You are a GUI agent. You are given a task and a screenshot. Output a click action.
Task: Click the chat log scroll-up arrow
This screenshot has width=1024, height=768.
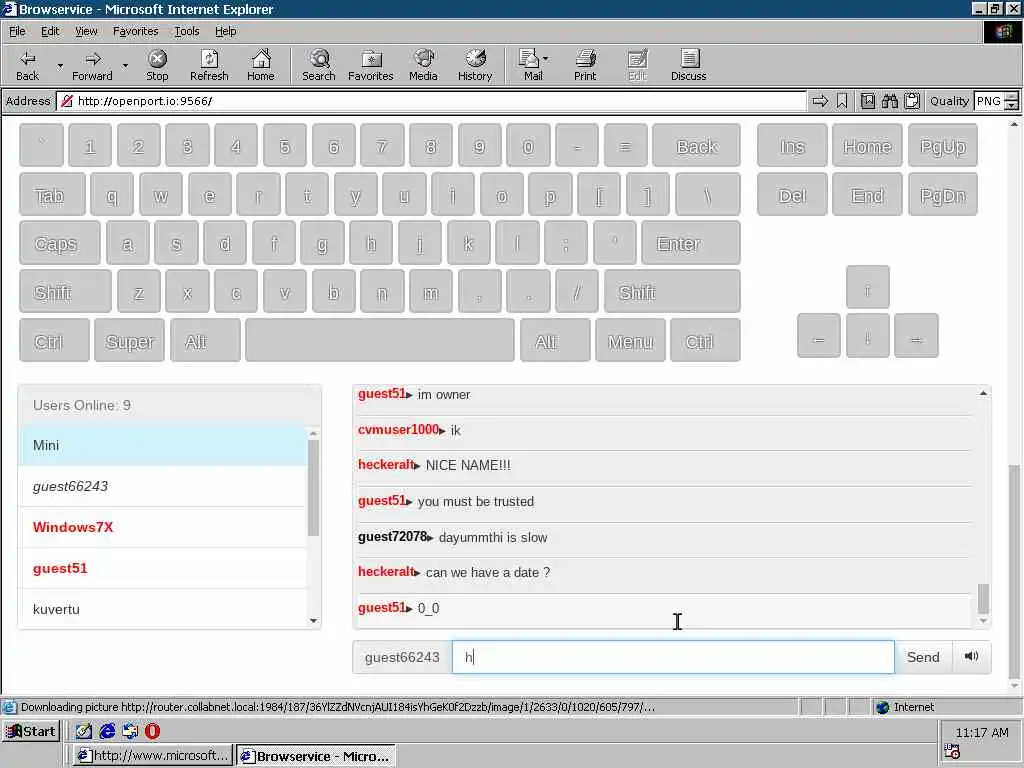coord(983,393)
